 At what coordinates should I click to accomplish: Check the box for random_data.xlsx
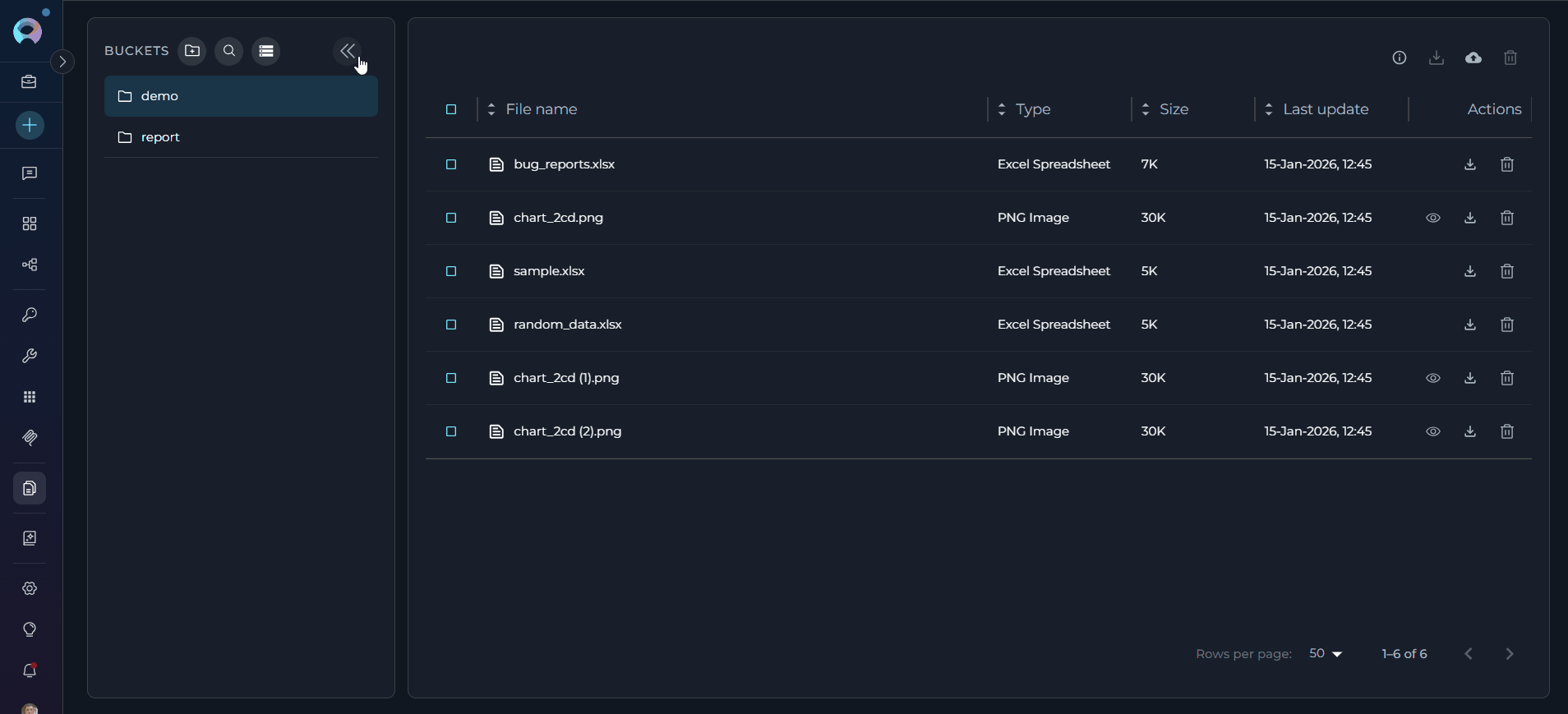[x=451, y=325]
